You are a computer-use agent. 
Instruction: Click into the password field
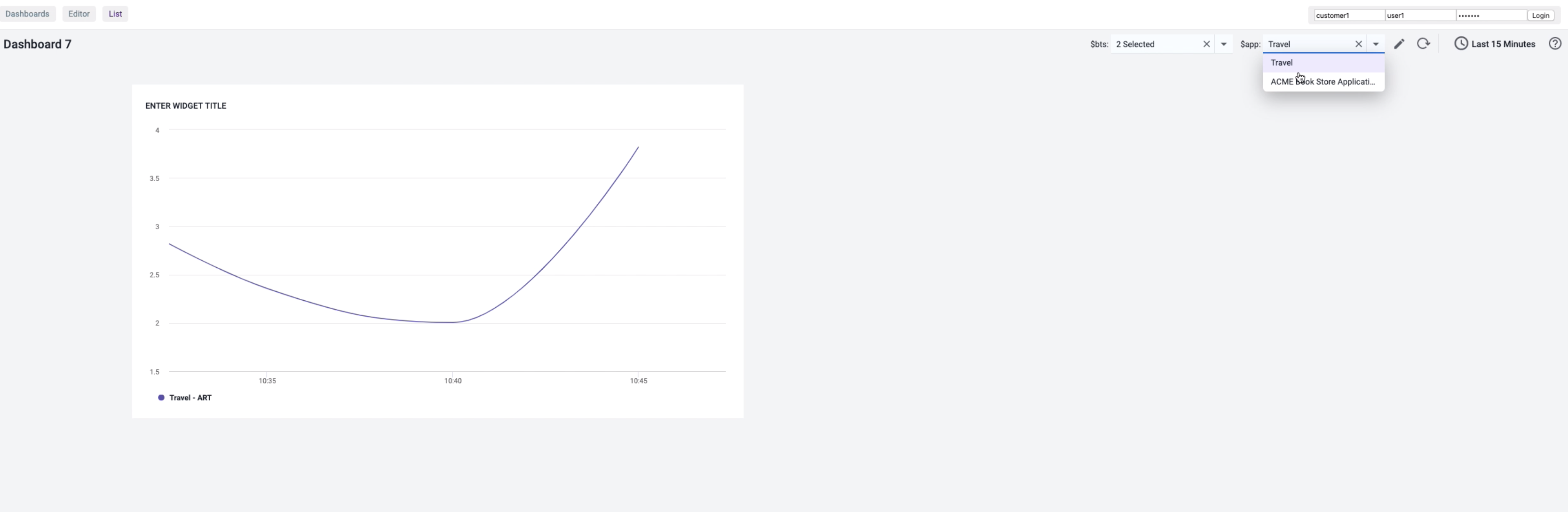pos(1491,15)
